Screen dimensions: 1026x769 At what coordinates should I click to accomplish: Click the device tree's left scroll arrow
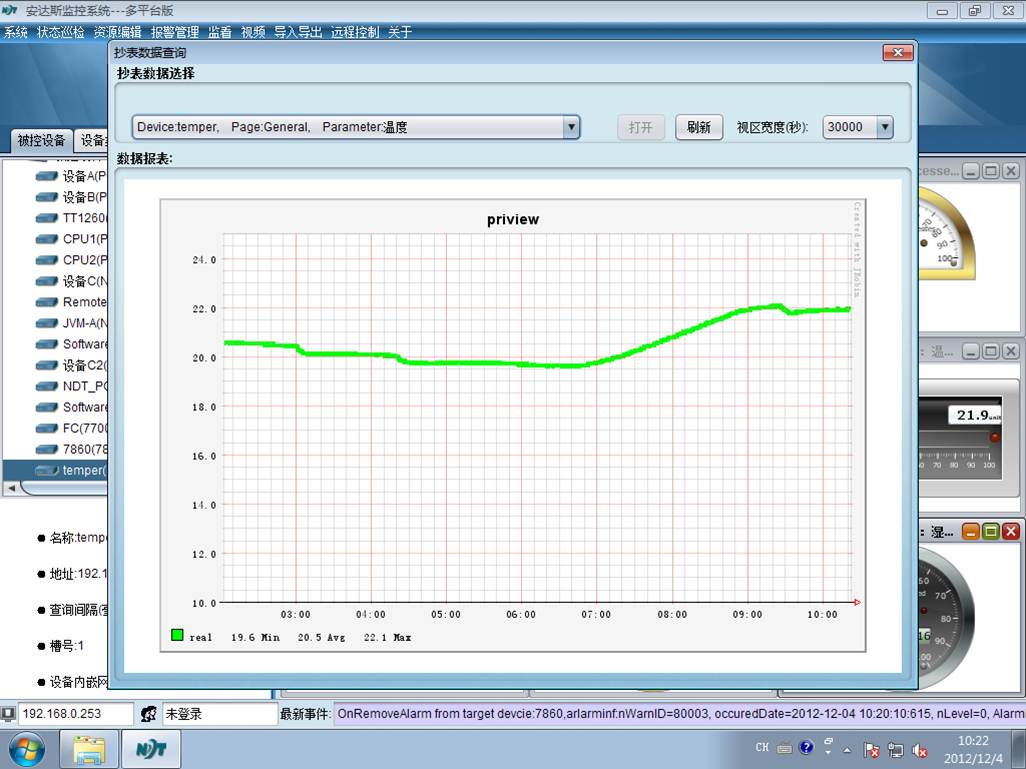pos(11,488)
